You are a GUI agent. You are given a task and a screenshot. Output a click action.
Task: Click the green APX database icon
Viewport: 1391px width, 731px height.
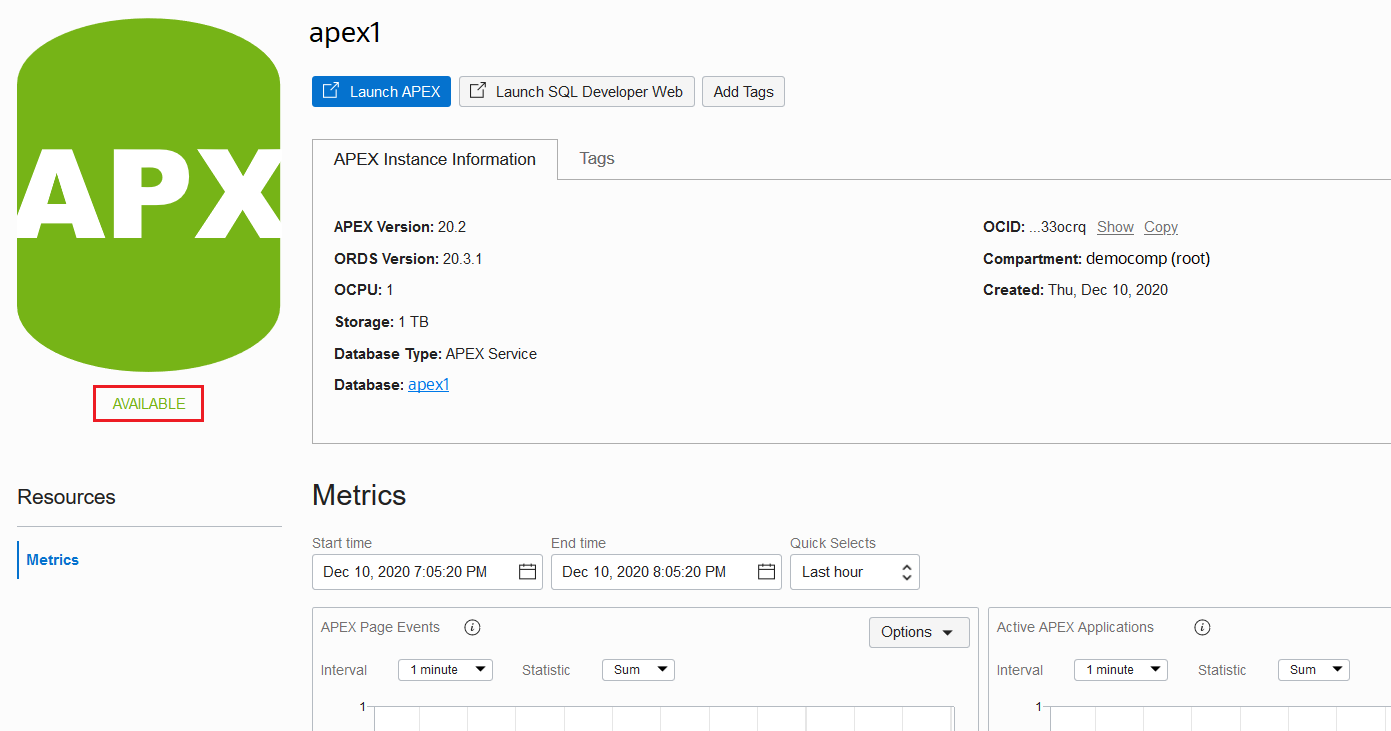point(148,195)
